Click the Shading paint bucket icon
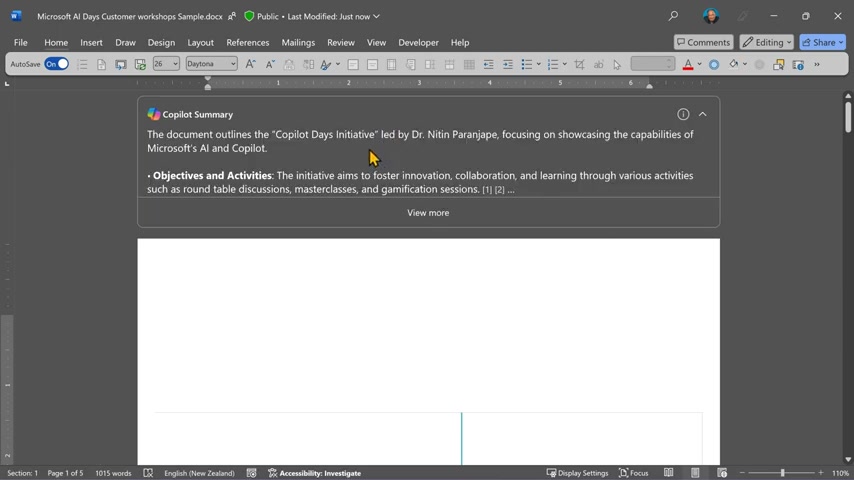 click(734, 64)
